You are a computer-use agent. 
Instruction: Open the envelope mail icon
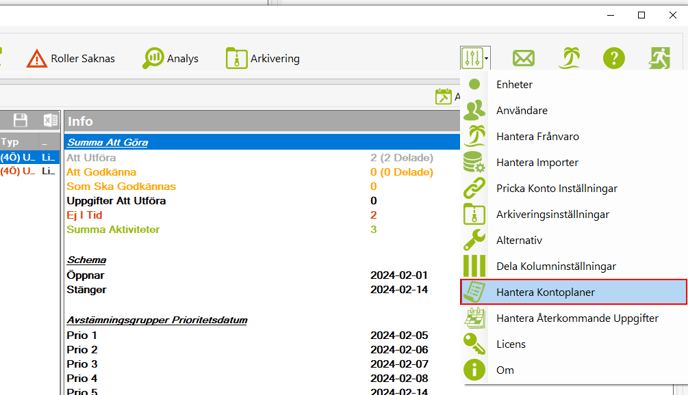click(523, 58)
